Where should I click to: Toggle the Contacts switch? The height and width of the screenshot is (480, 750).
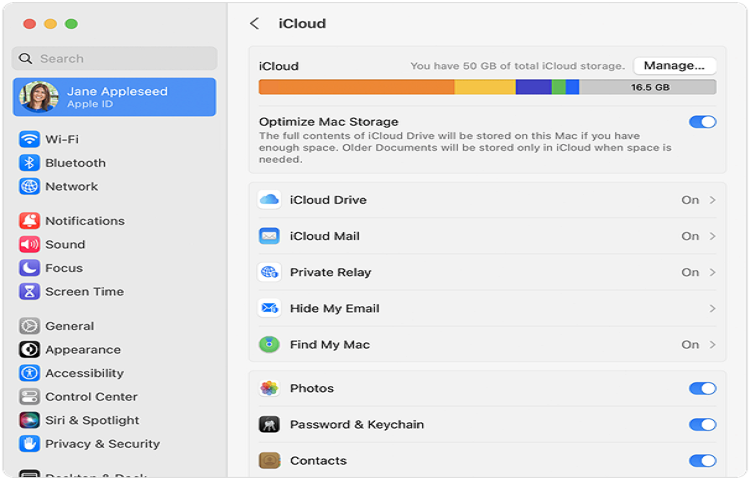coord(702,461)
